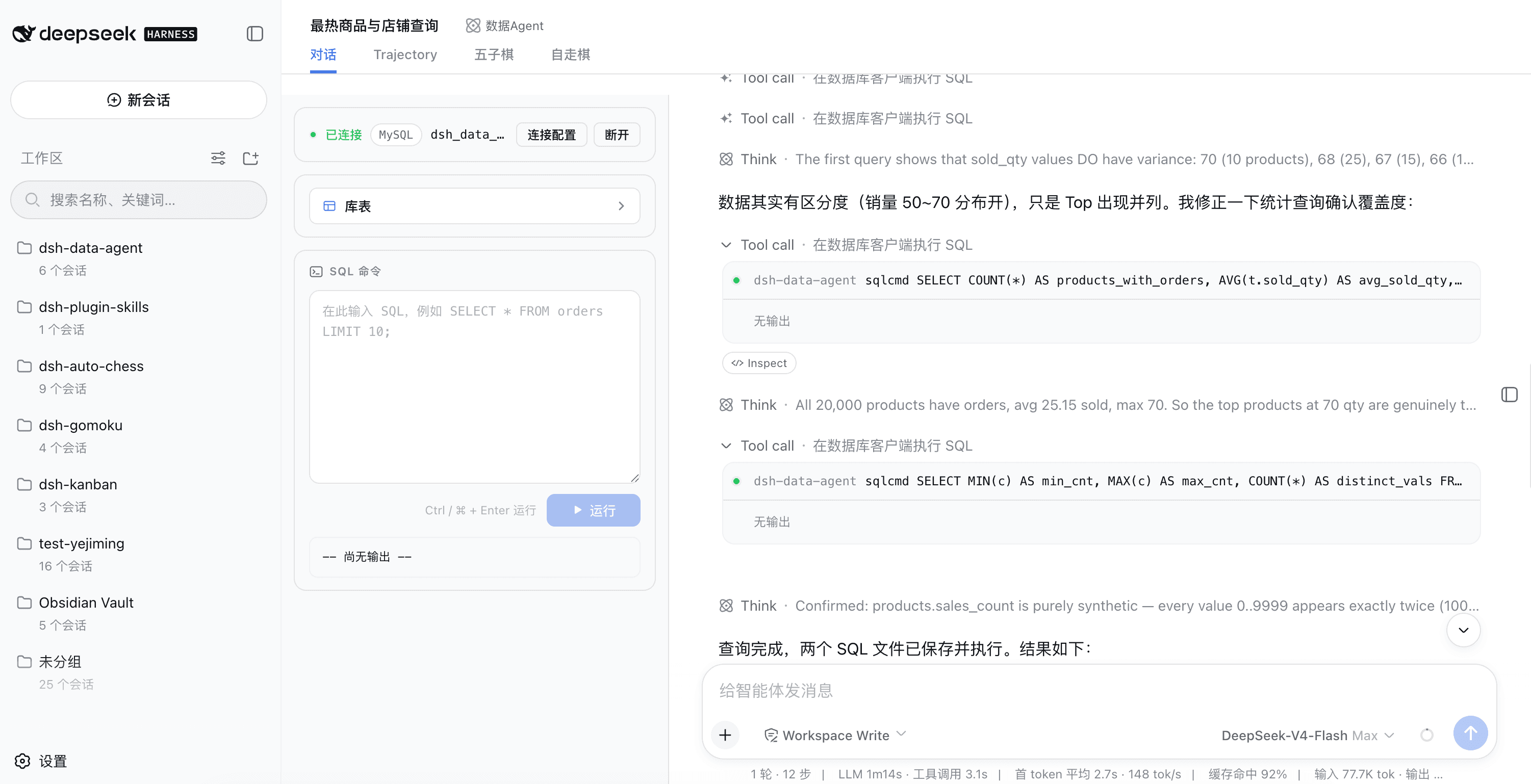Open Workspace Write permission dropdown

coord(835,735)
